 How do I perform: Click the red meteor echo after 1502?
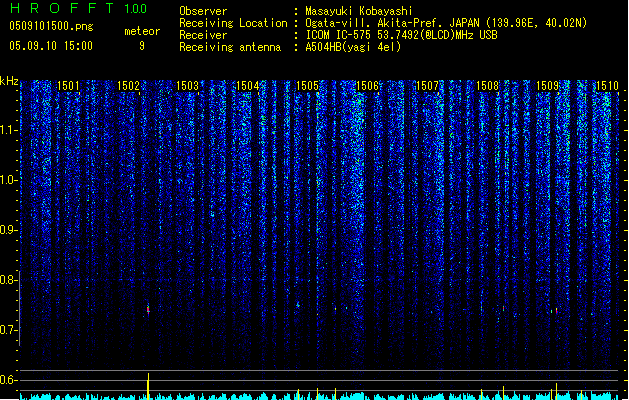pos(148,309)
